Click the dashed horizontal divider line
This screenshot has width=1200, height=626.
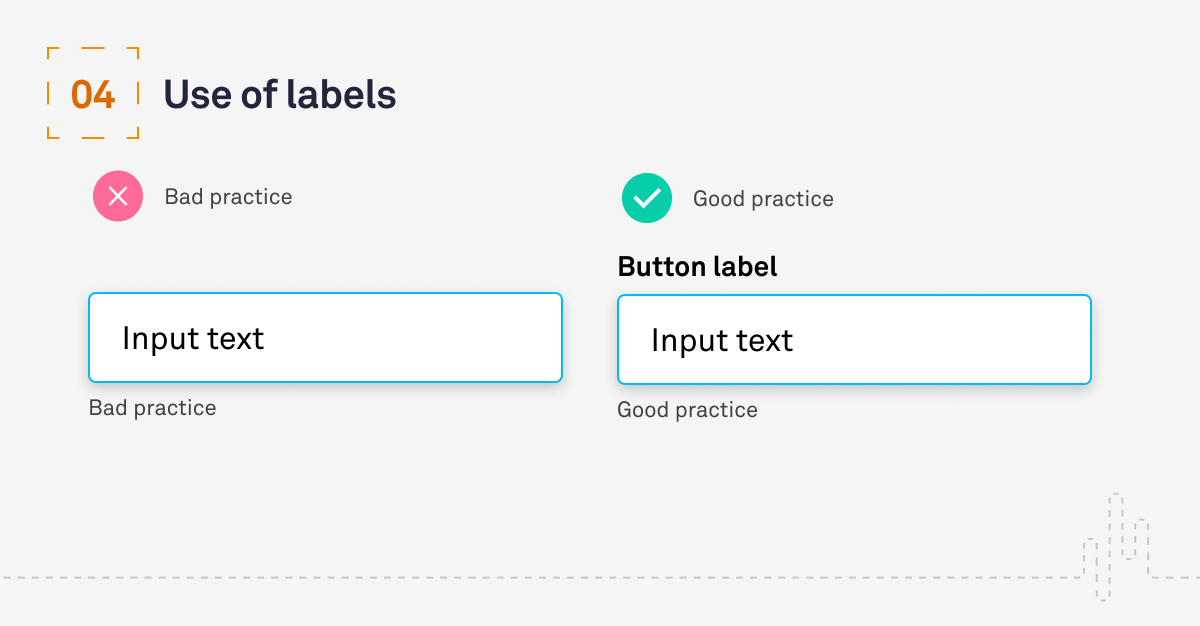(x=540, y=577)
